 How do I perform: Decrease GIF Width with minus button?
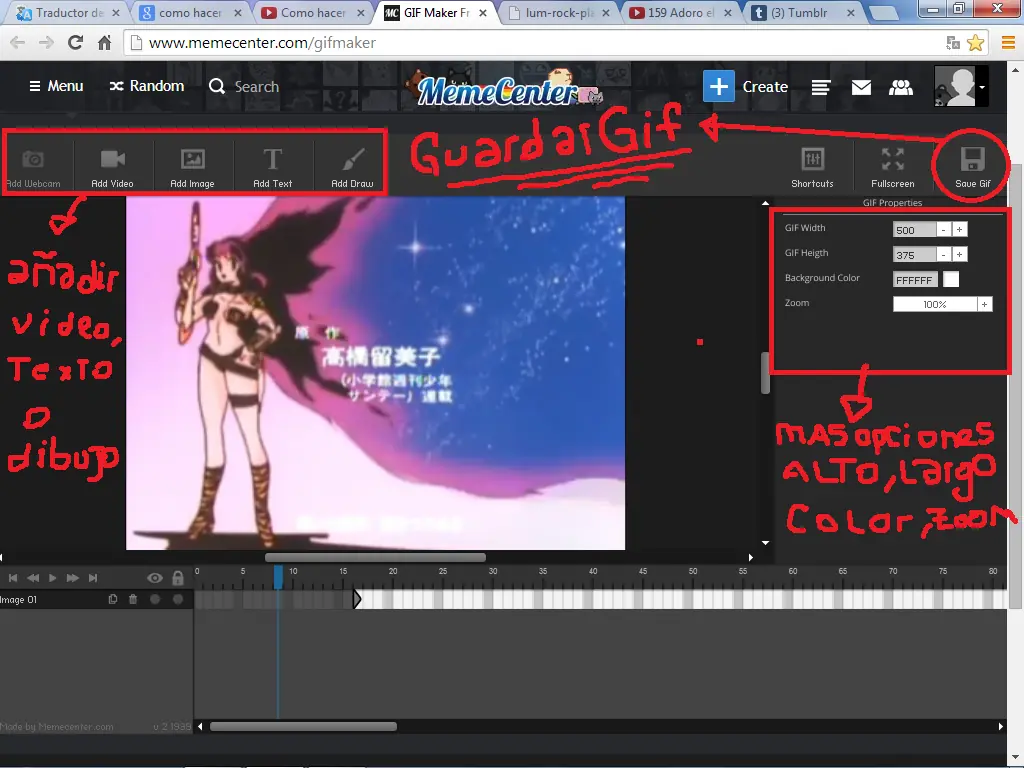(943, 229)
